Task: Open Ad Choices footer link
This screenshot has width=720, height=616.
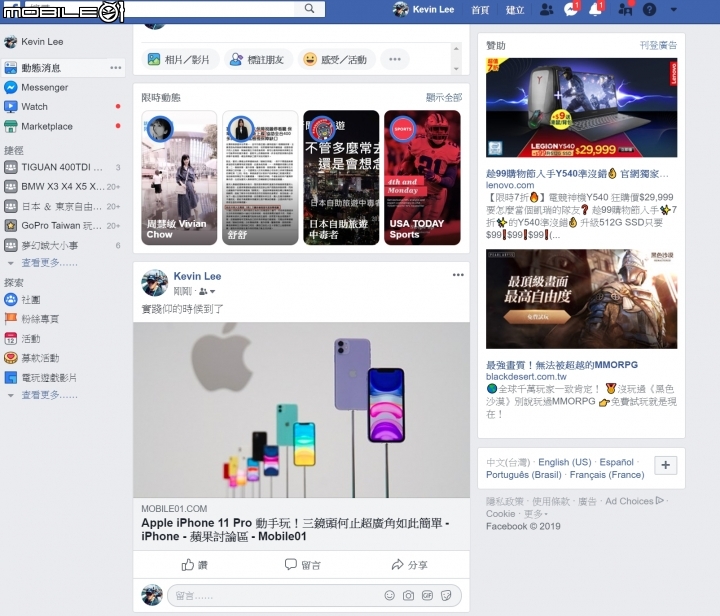Action: (x=634, y=501)
